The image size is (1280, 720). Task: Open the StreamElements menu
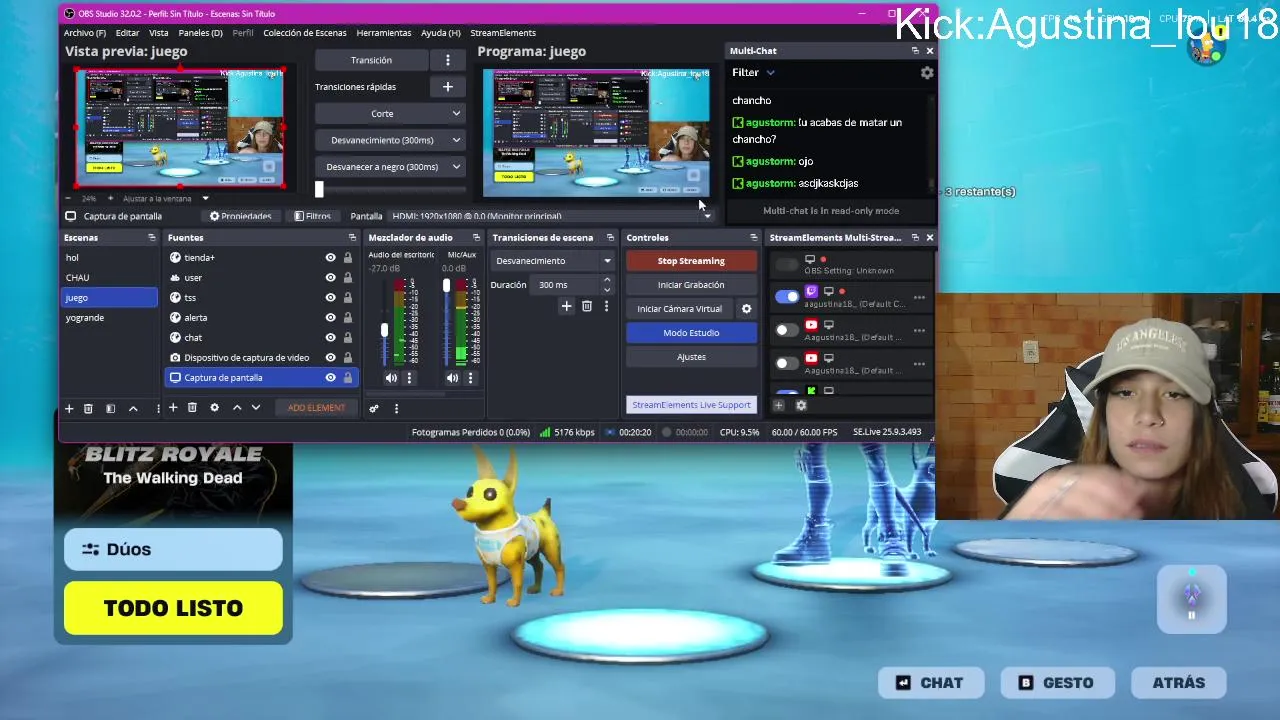[503, 33]
